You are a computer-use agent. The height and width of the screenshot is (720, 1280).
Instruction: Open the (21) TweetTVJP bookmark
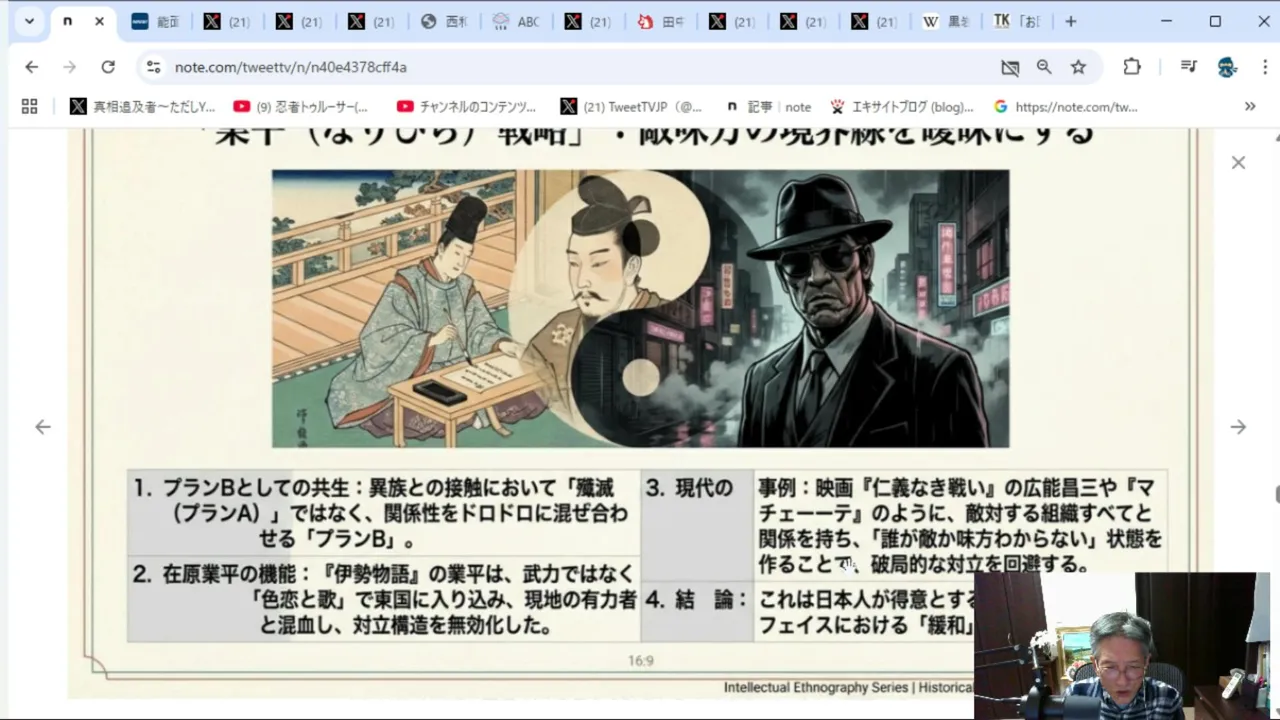(x=631, y=106)
